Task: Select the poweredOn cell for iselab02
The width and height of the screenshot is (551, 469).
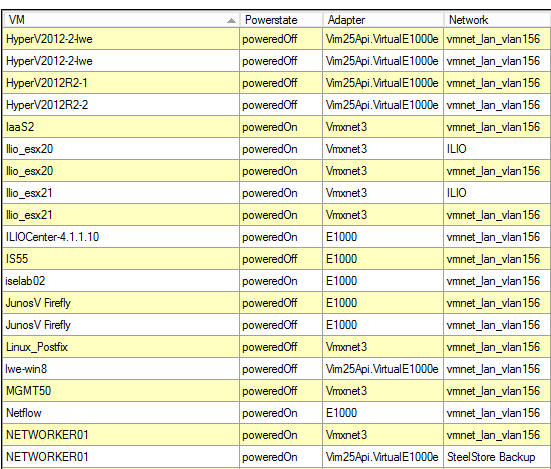Action: coord(281,281)
